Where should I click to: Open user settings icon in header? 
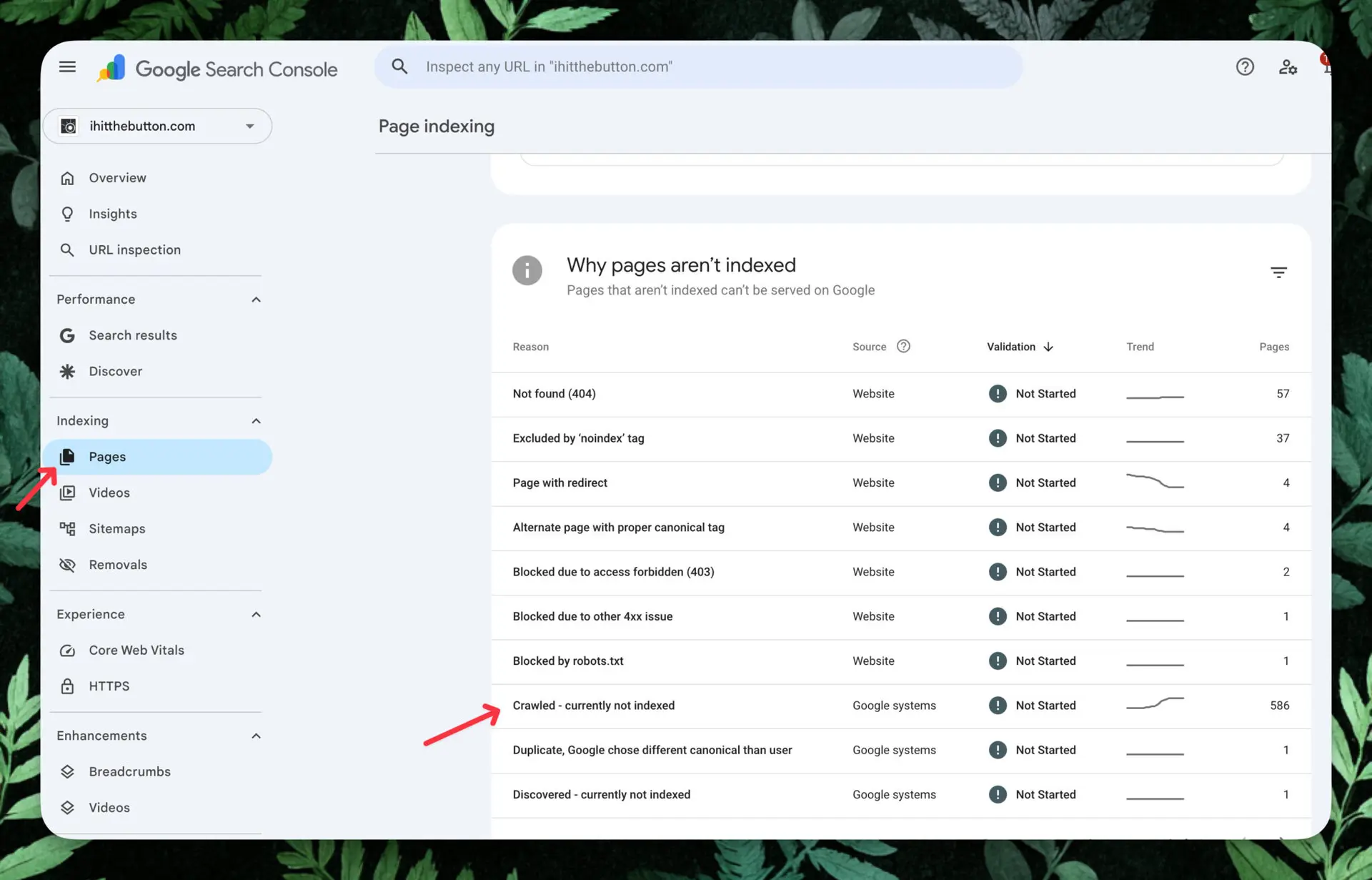[1288, 67]
